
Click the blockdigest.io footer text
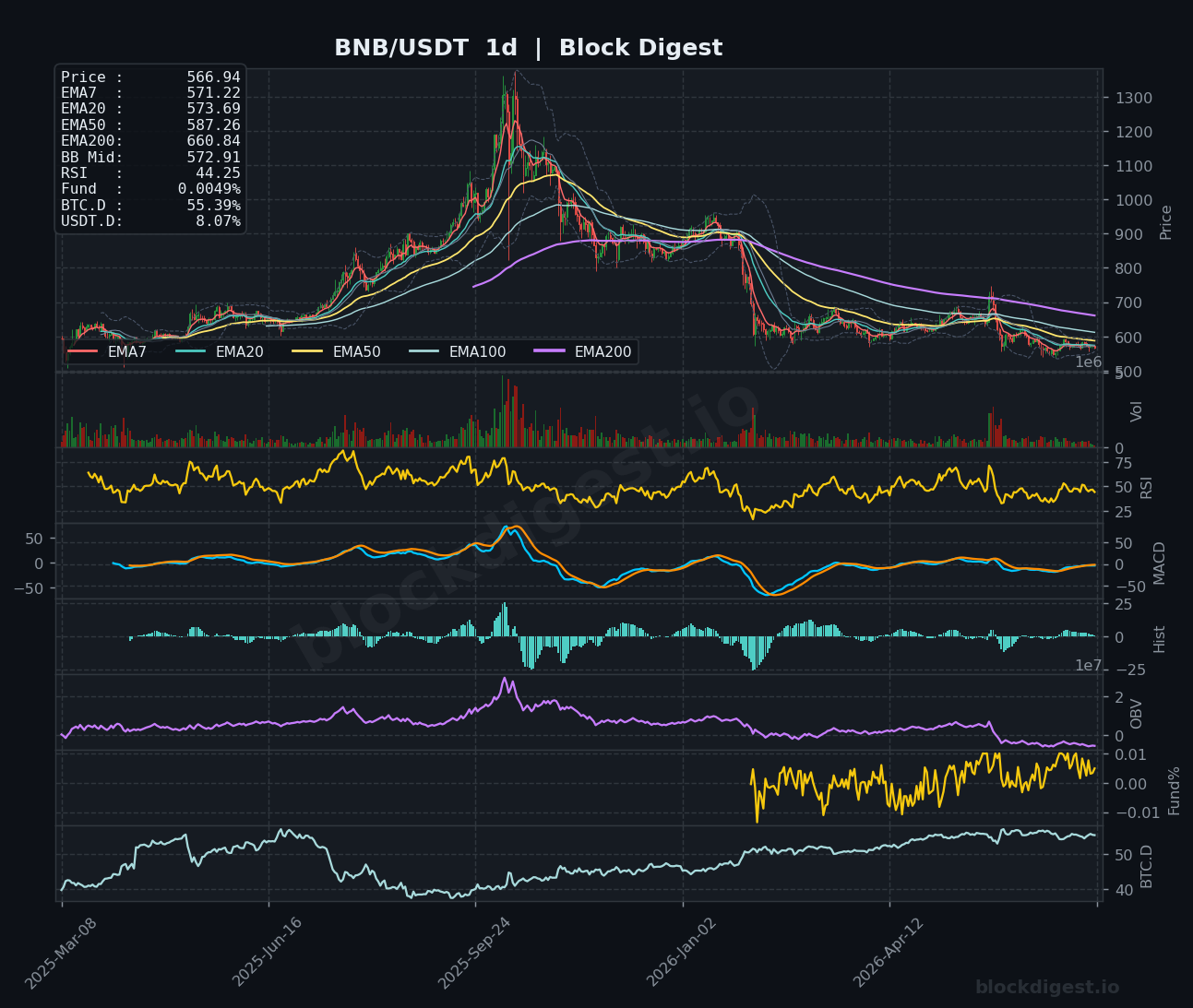click(1047, 988)
